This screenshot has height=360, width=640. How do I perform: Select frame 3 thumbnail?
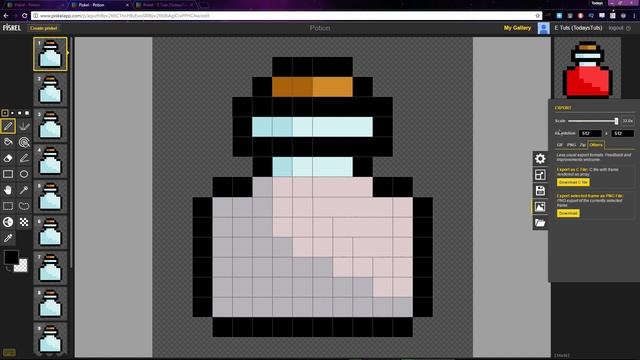pos(50,126)
